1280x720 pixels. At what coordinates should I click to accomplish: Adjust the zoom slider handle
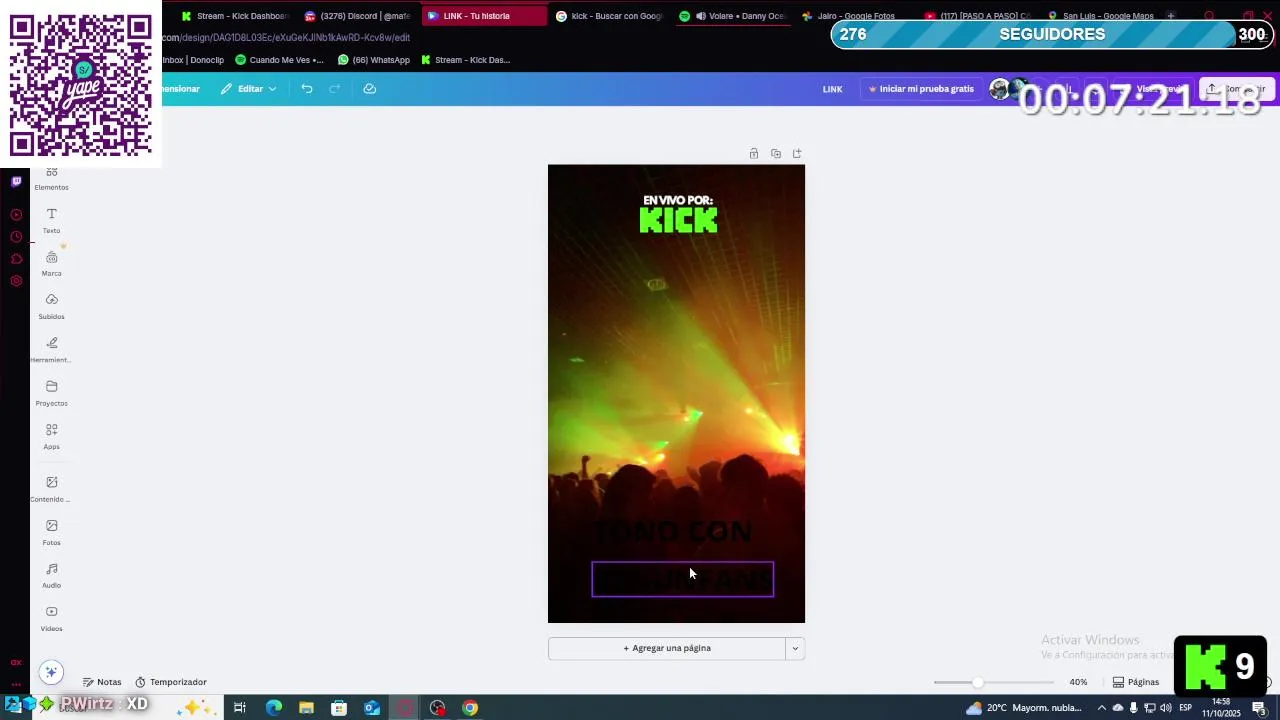pyautogui.click(x=977, y=682)
